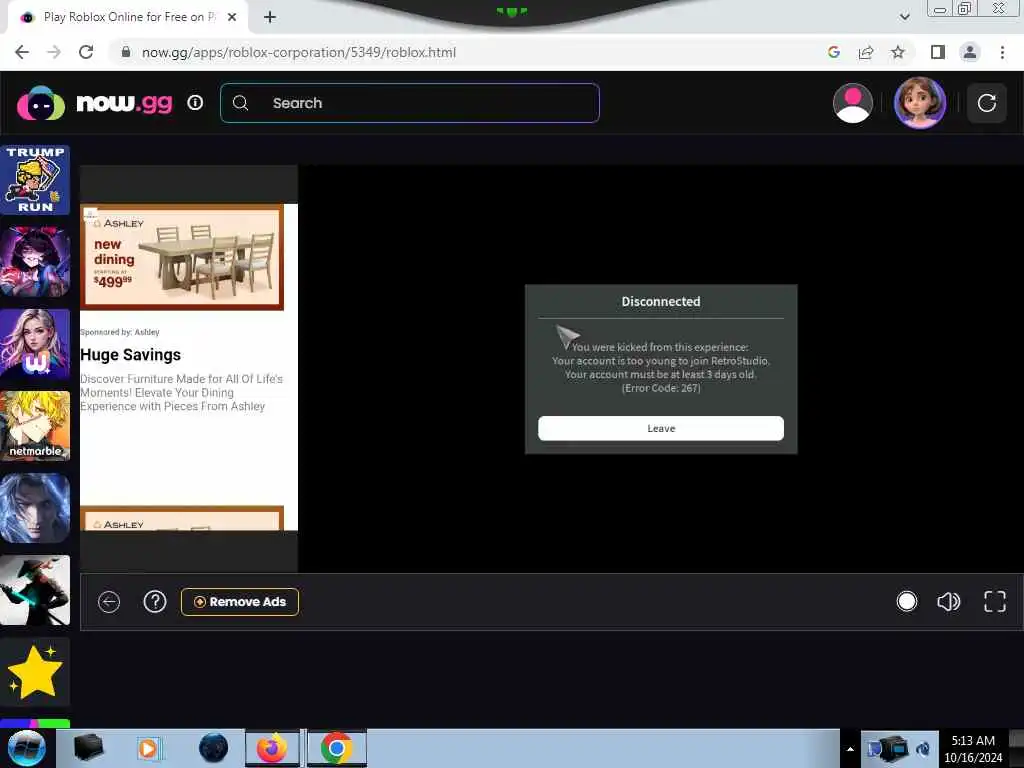Close the Play Roblox Online tab
Screen dimensions: 1024x768
[232, 18]
